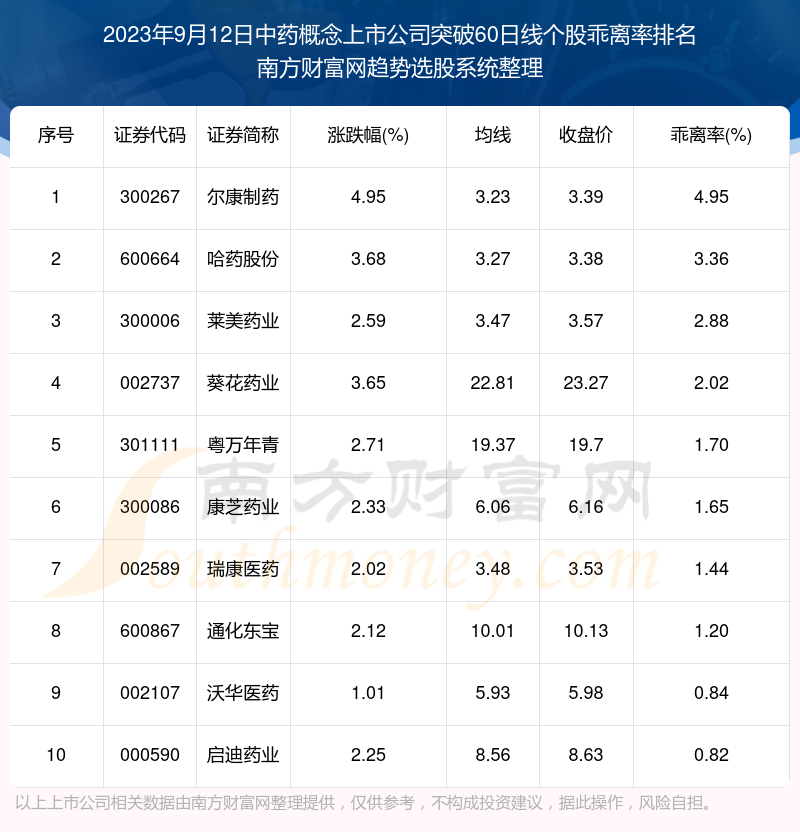Click 粤万年青 closing price 19.7

click(x=586, y=445)
